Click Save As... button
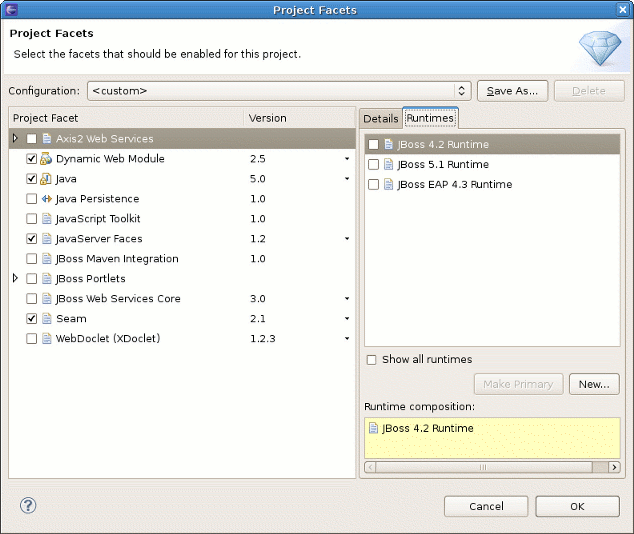634x534 pixels. tap(512, 91)
